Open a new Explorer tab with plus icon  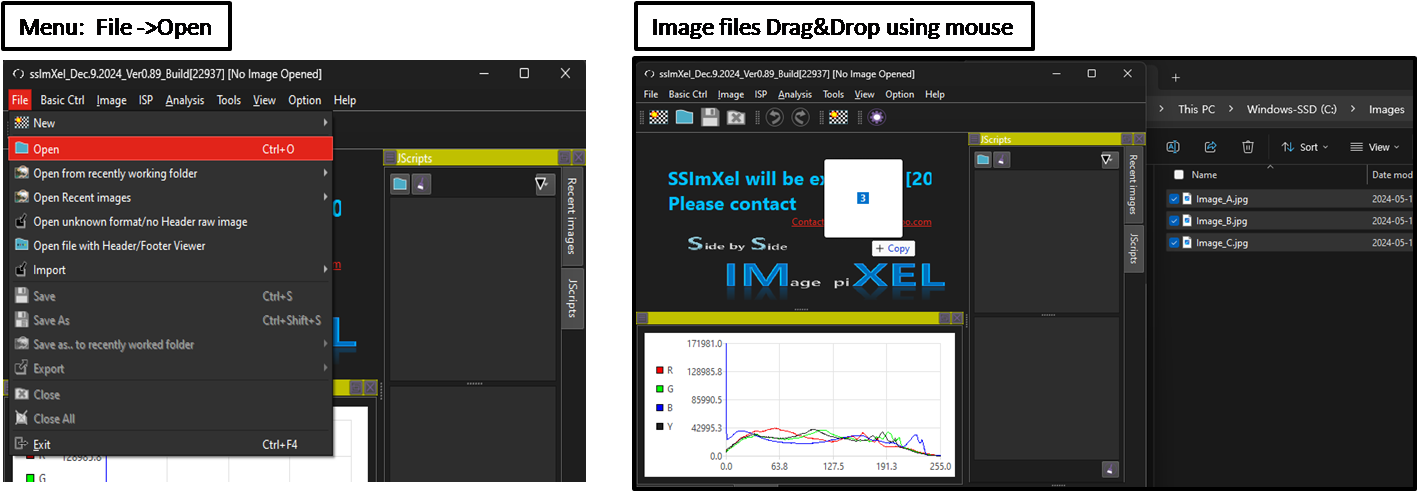[x=1176, y=78]
